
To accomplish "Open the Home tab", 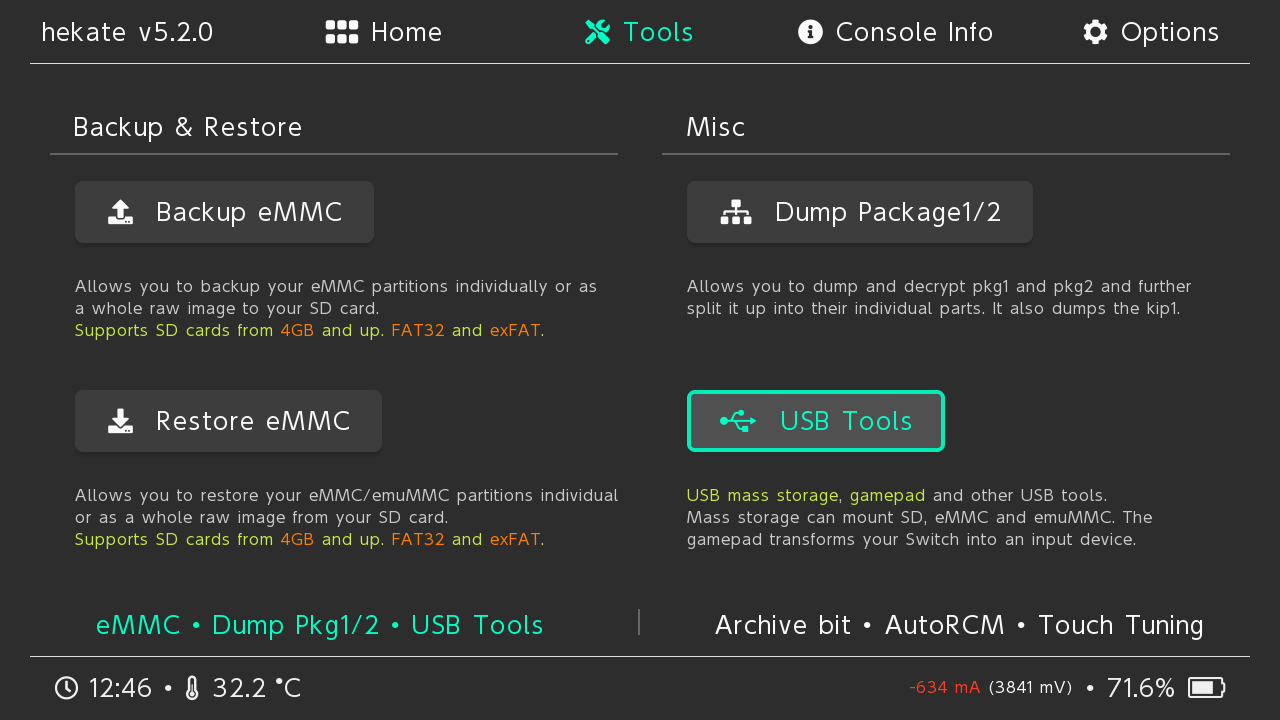I will (406, 32).
